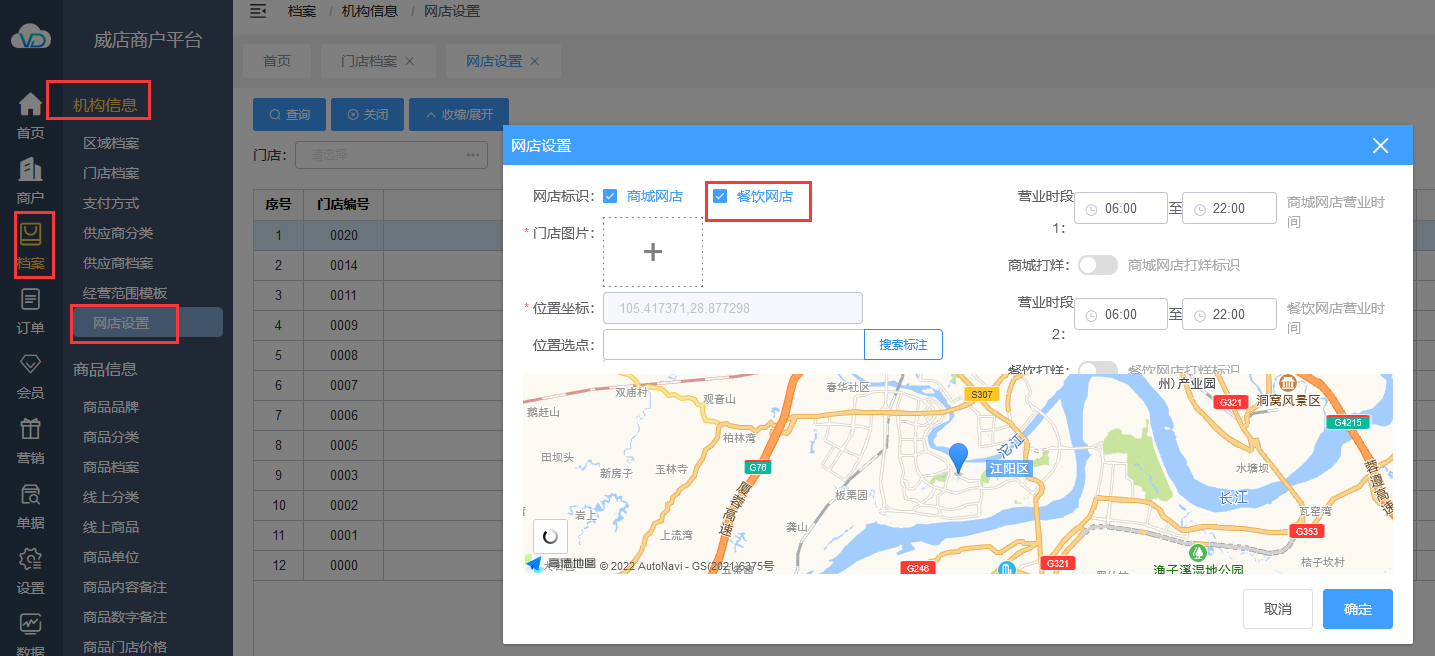Open the 会员 member diamond icon
1435x656 pixels.
tap(31, 365)
